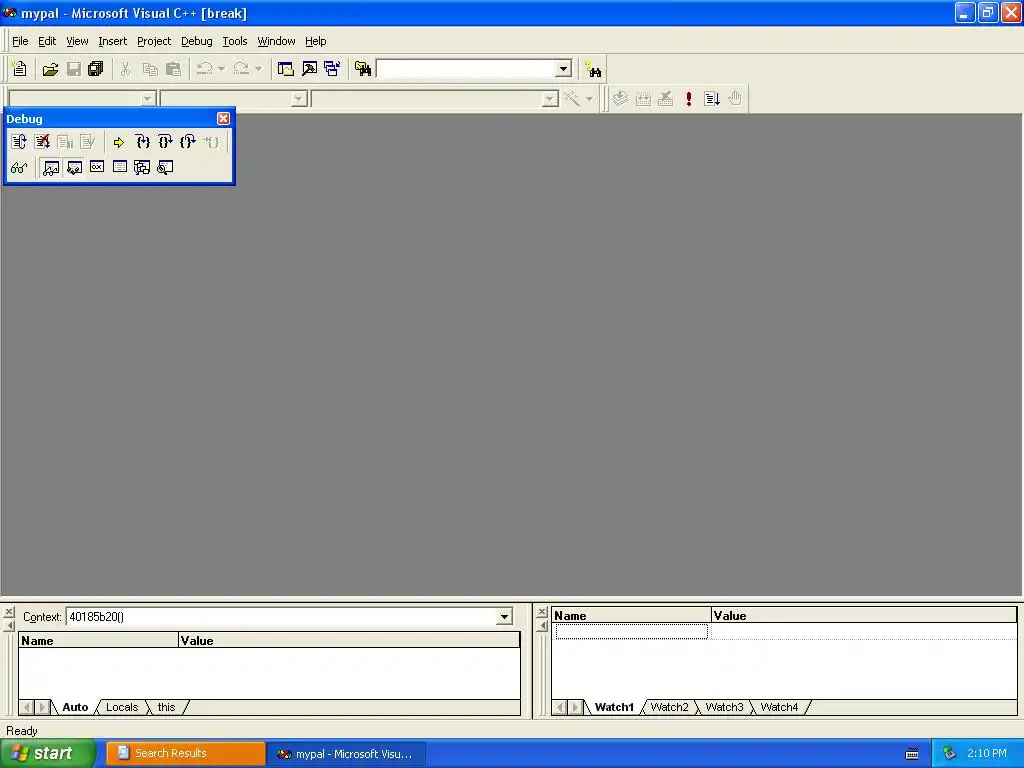Switch to the this tab
This screenshot has height=768, width=1024.
tap(167, 707)
